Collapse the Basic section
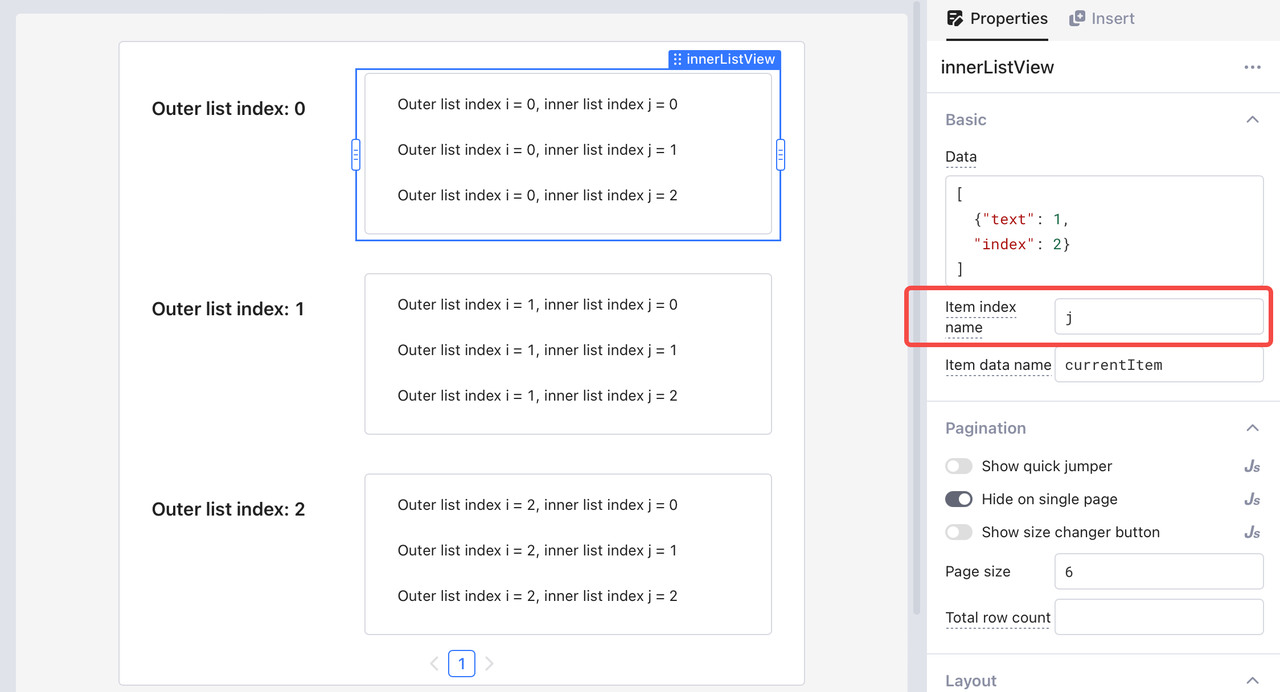Viewport: 1280px width, 692px height. point(1252,119)
